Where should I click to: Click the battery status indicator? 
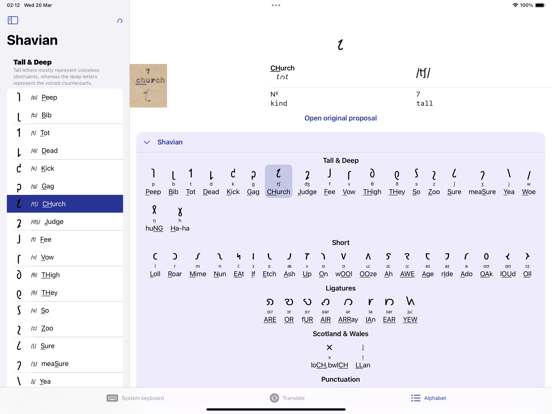540,5
